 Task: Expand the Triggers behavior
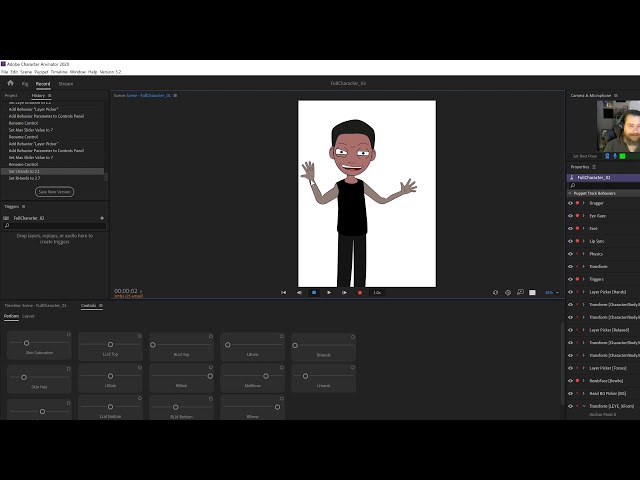pos(584,279)
